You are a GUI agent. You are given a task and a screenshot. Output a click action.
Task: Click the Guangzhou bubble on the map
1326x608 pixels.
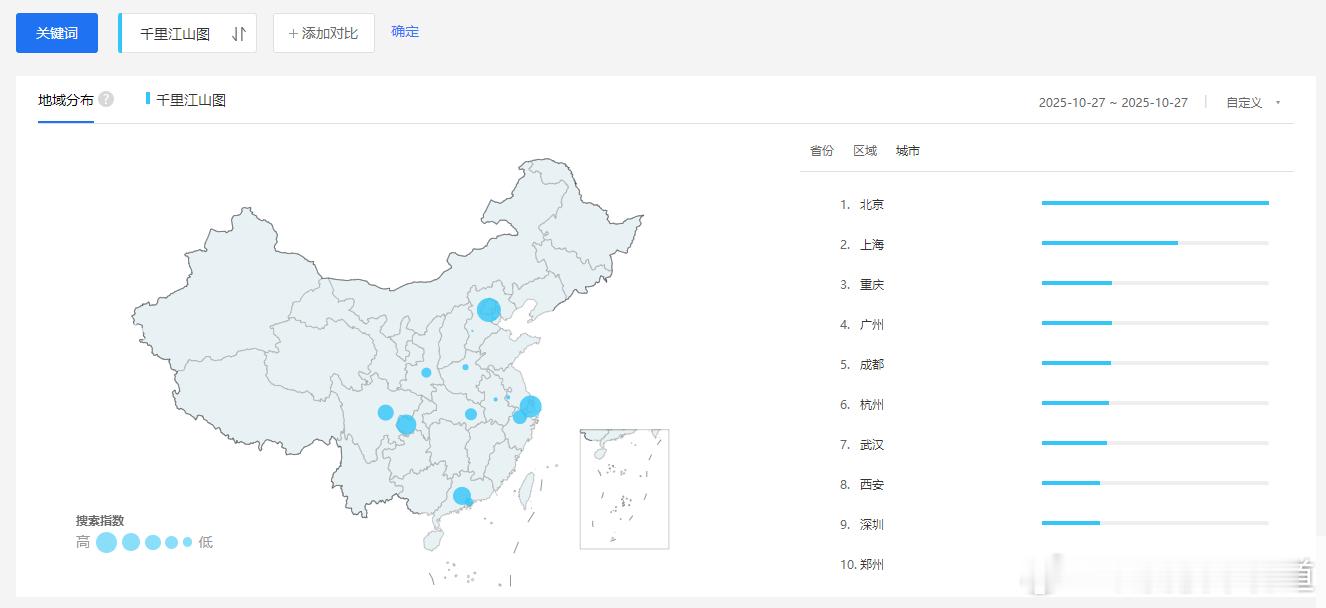pos(462,496)
